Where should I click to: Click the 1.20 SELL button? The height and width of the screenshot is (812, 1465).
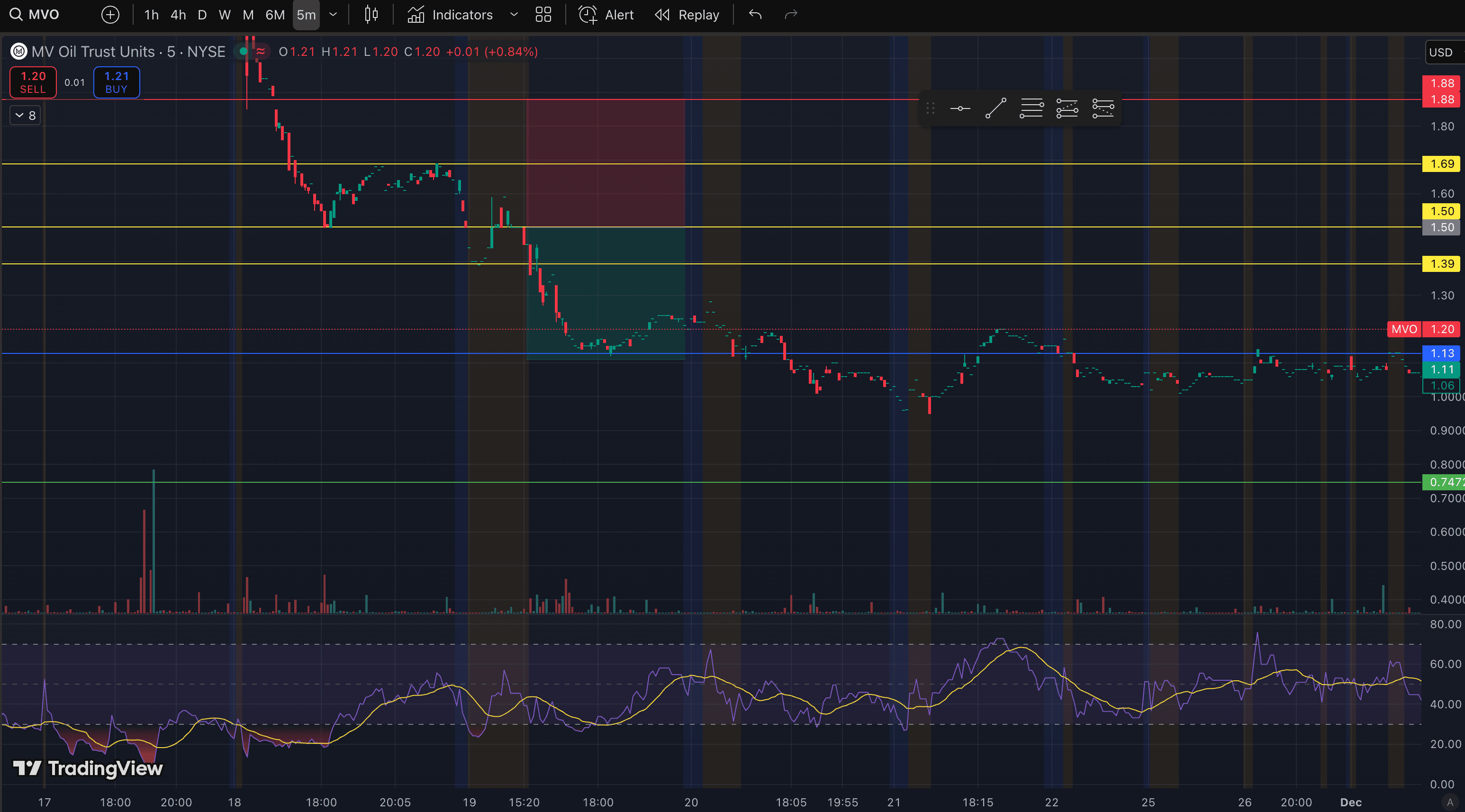coord(33,82)
